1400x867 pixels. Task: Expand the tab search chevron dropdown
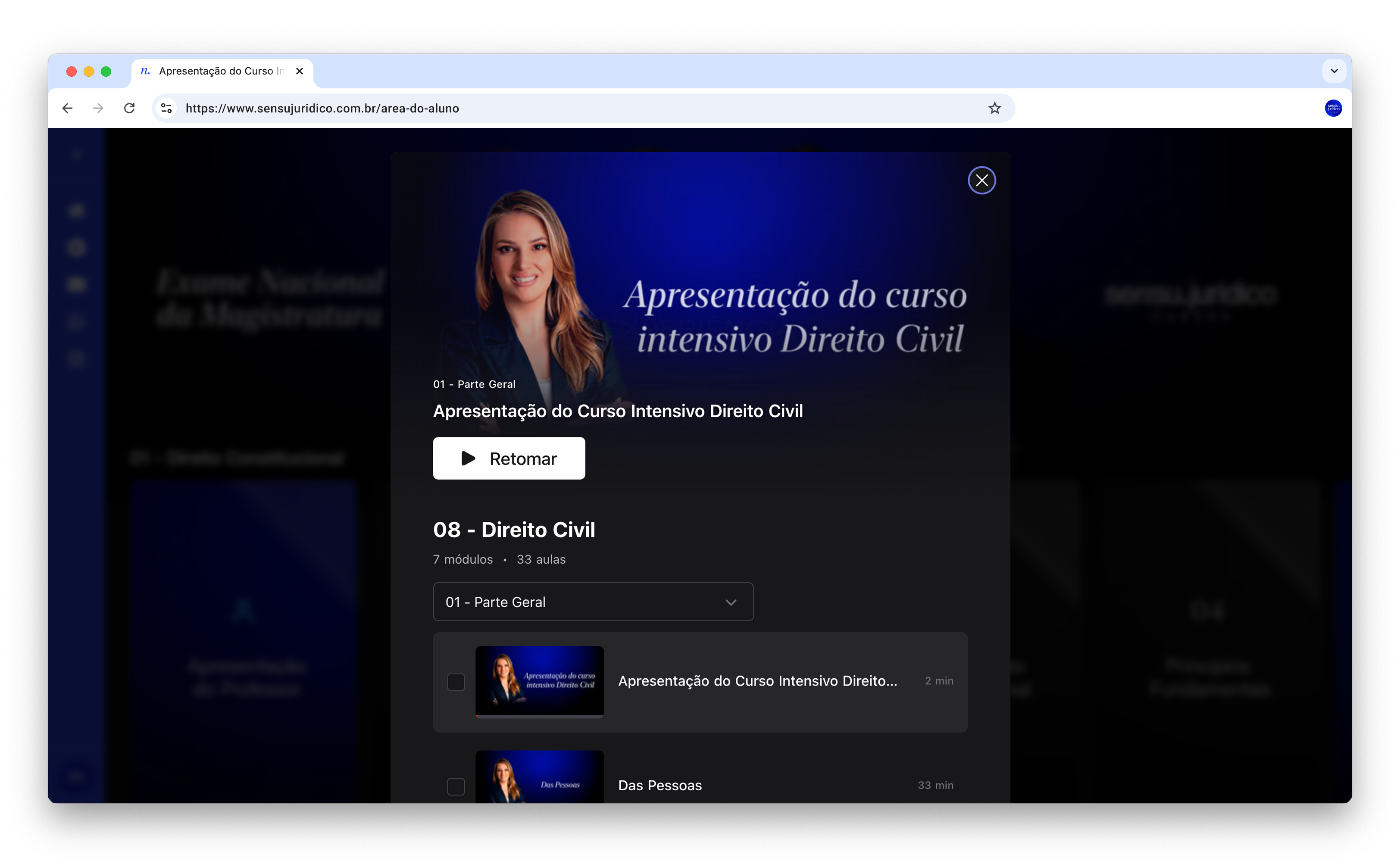1334,71
